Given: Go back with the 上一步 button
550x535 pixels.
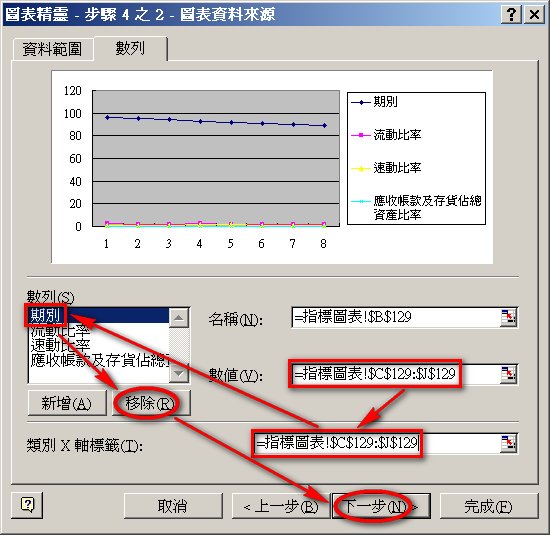Looking at the screenshot, I should [281, 506].
